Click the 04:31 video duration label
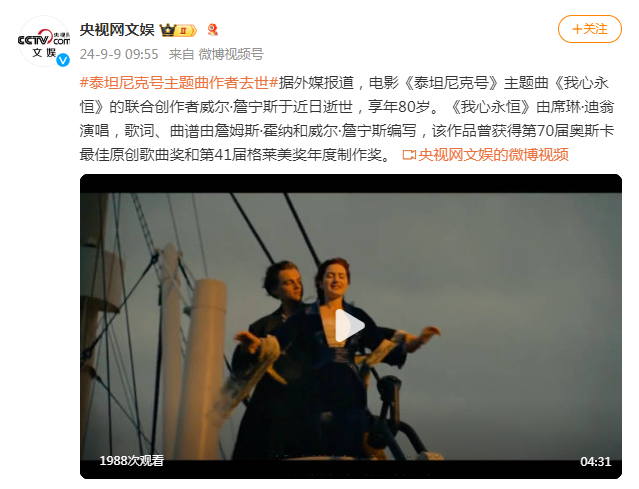Image resolution: width=639 pixels, height=489 pixels. pyautogui.click(x=595, y=461)
